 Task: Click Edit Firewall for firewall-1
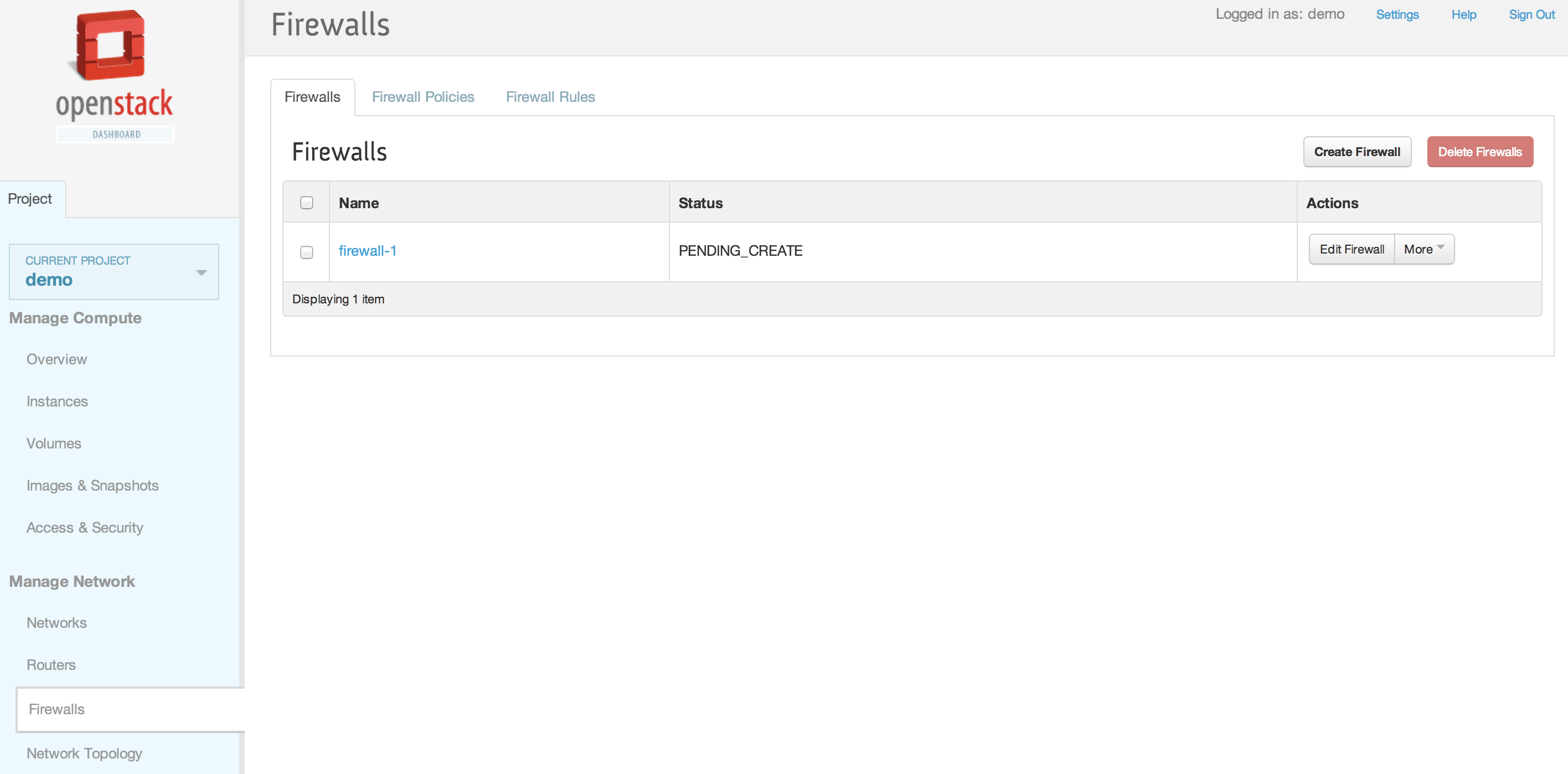click(x=1352, y=250)
